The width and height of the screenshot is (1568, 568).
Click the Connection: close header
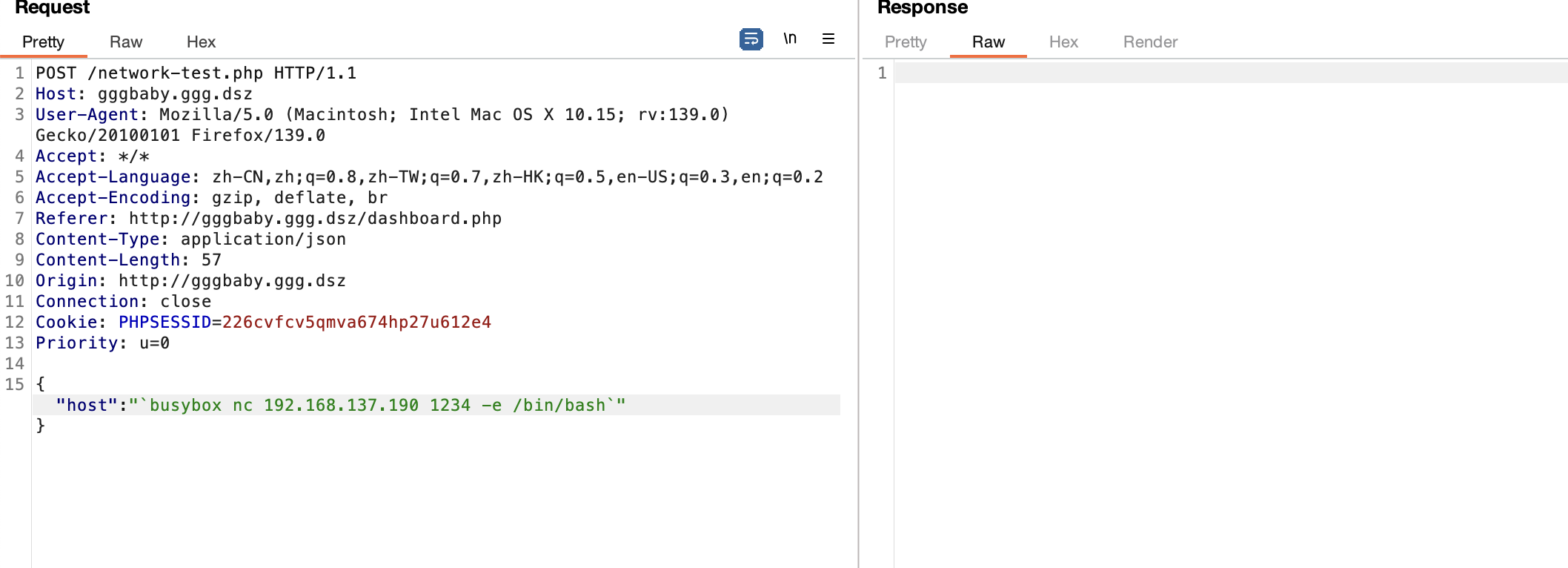tap(123, 301)
